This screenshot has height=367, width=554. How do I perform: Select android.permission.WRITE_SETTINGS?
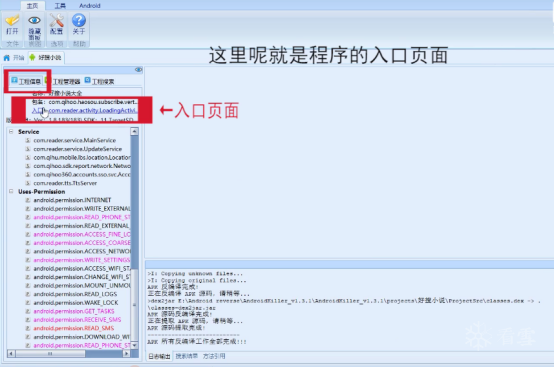tap(82, 260)
